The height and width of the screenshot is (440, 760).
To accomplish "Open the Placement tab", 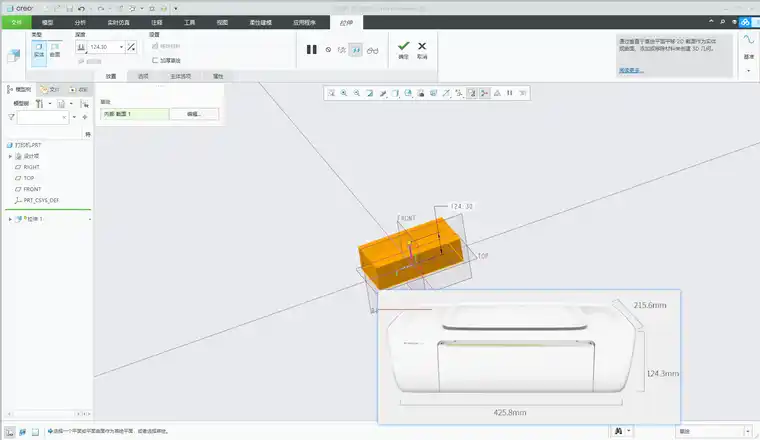I will click(111, 77).
